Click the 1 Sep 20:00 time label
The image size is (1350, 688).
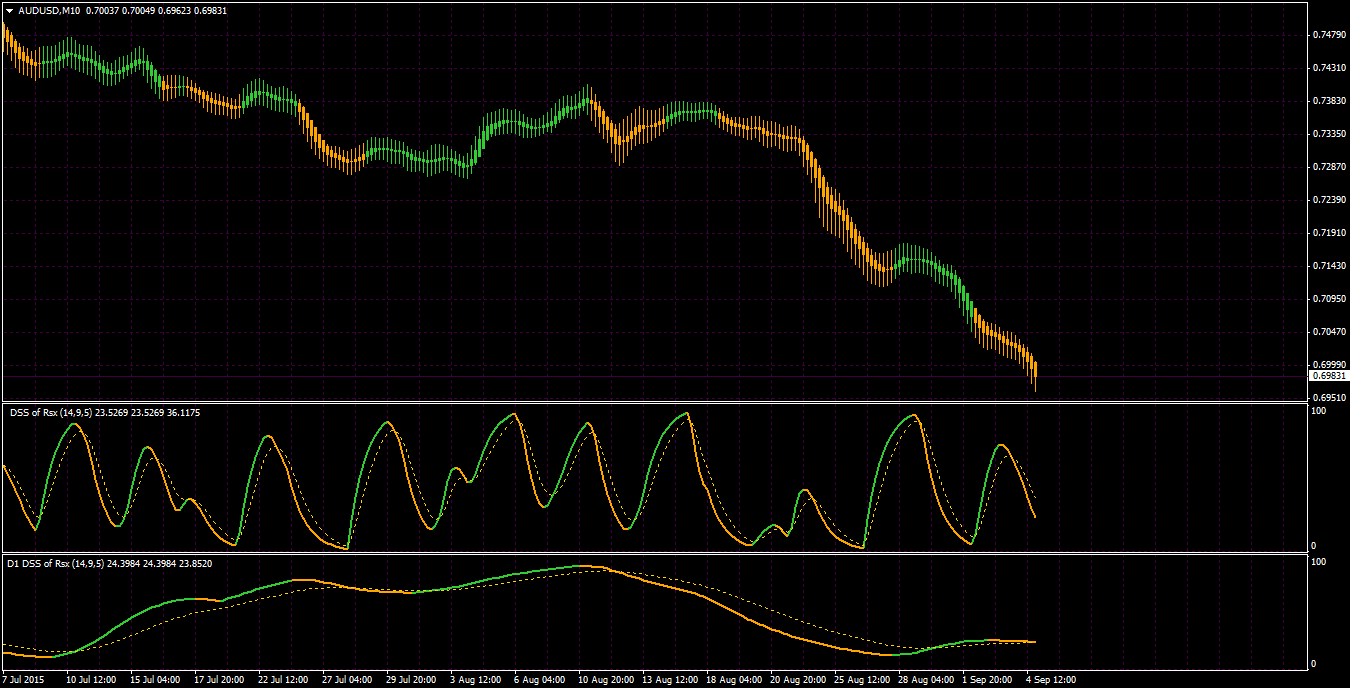(987, 679)
